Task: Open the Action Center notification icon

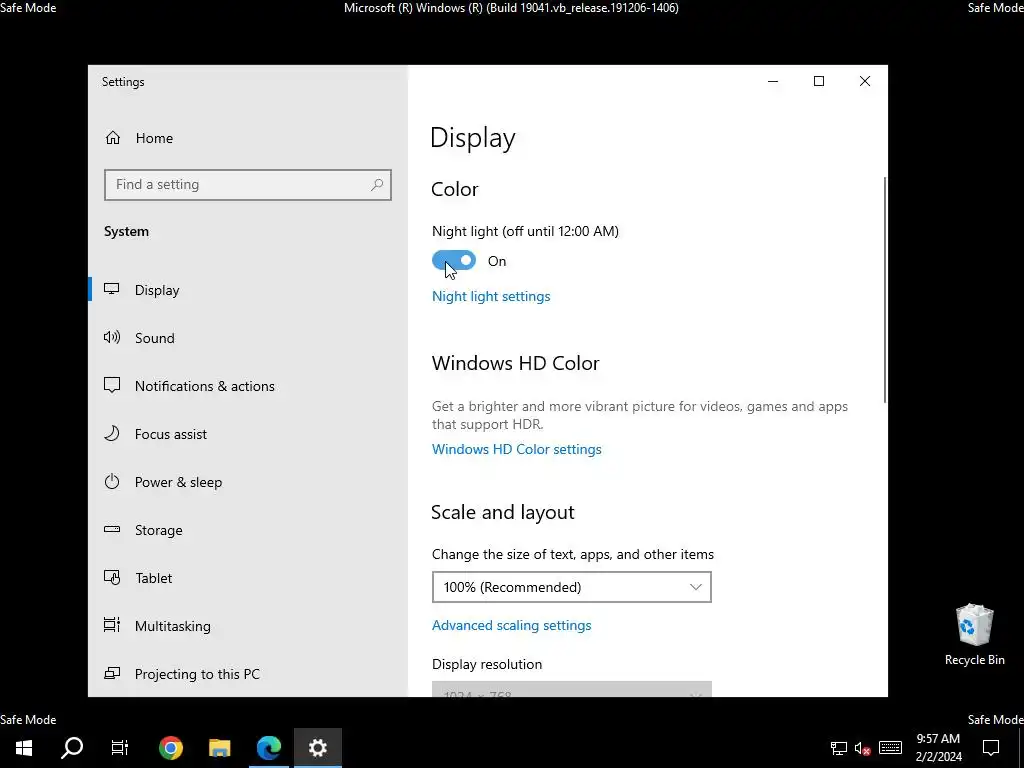Action: tap(991, 748)
